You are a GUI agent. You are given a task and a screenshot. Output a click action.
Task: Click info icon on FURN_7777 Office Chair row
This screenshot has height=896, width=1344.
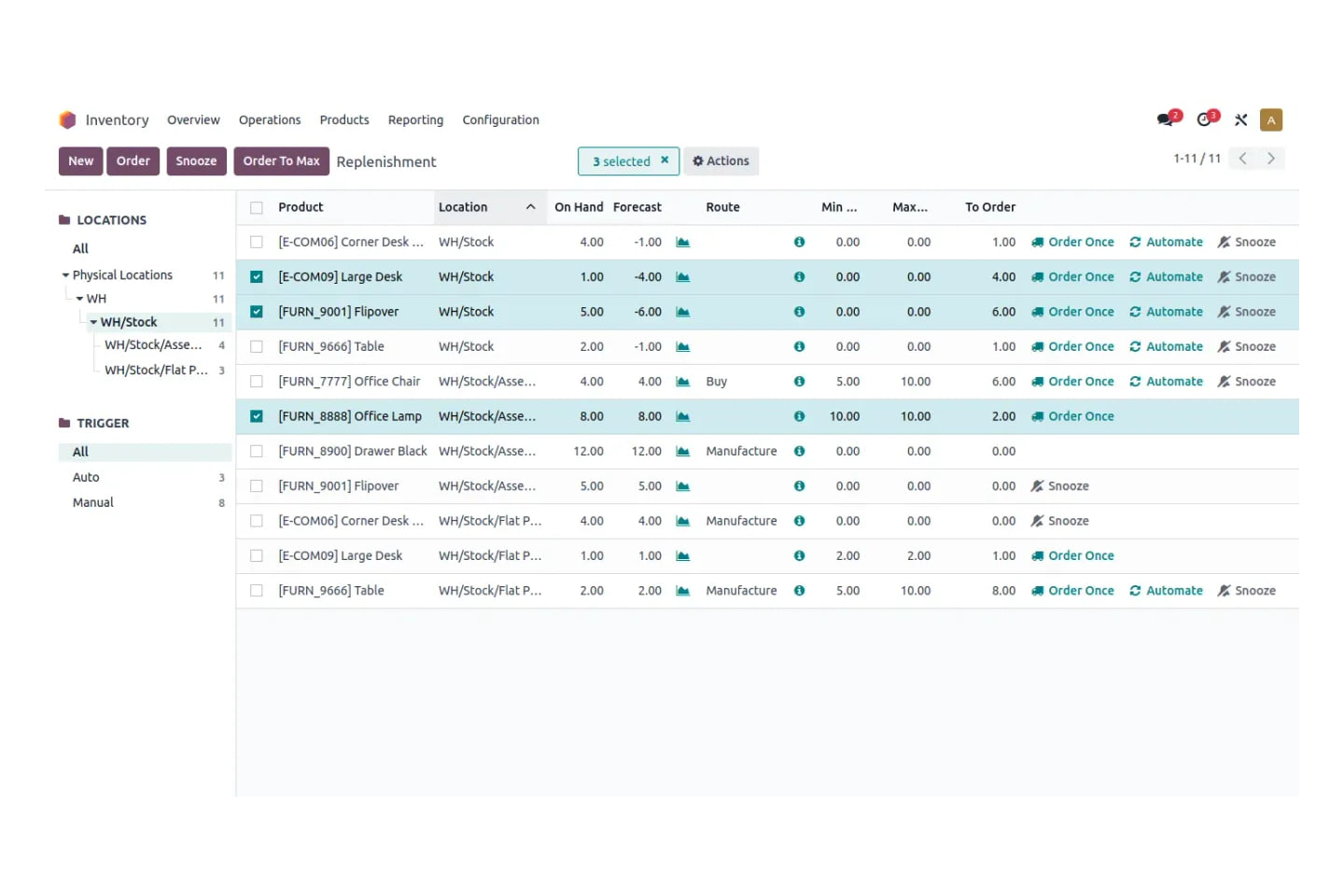click(799, 382)
